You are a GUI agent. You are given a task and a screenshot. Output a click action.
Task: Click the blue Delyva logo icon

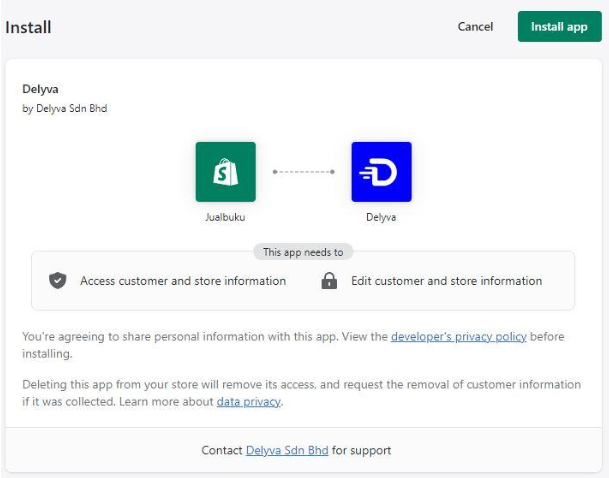pyautogui.click(x=381, y=172)
